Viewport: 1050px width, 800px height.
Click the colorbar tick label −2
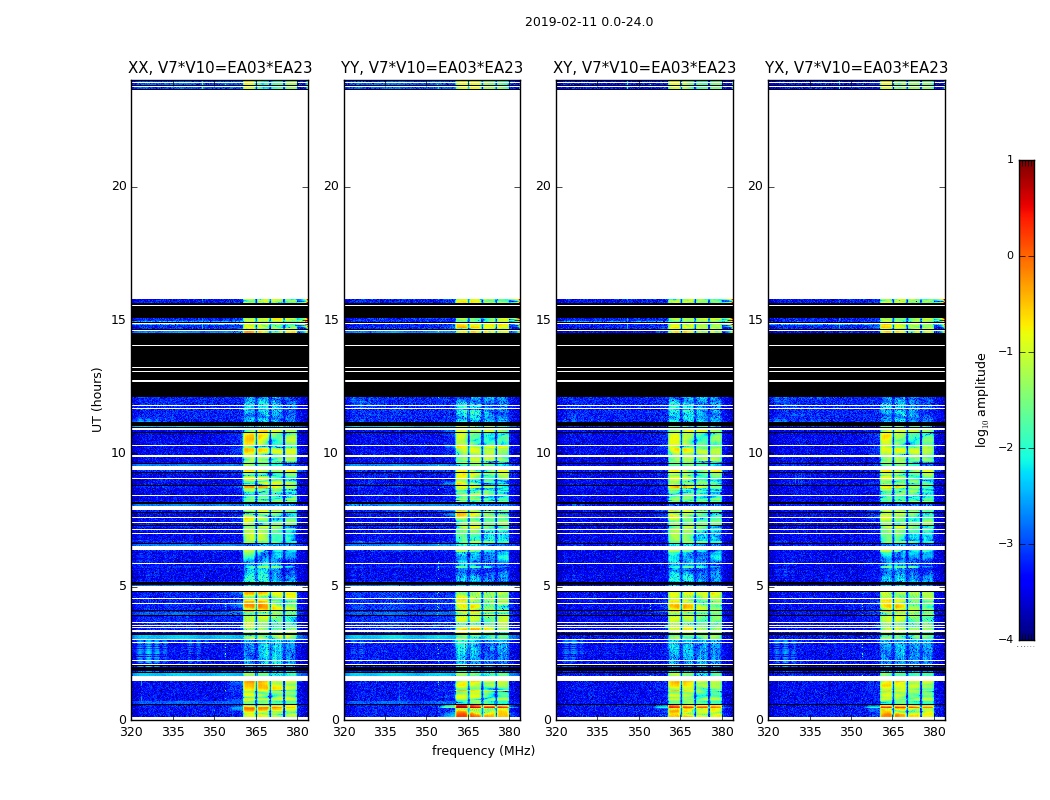pyautogui.click(x=1006, y=448)
